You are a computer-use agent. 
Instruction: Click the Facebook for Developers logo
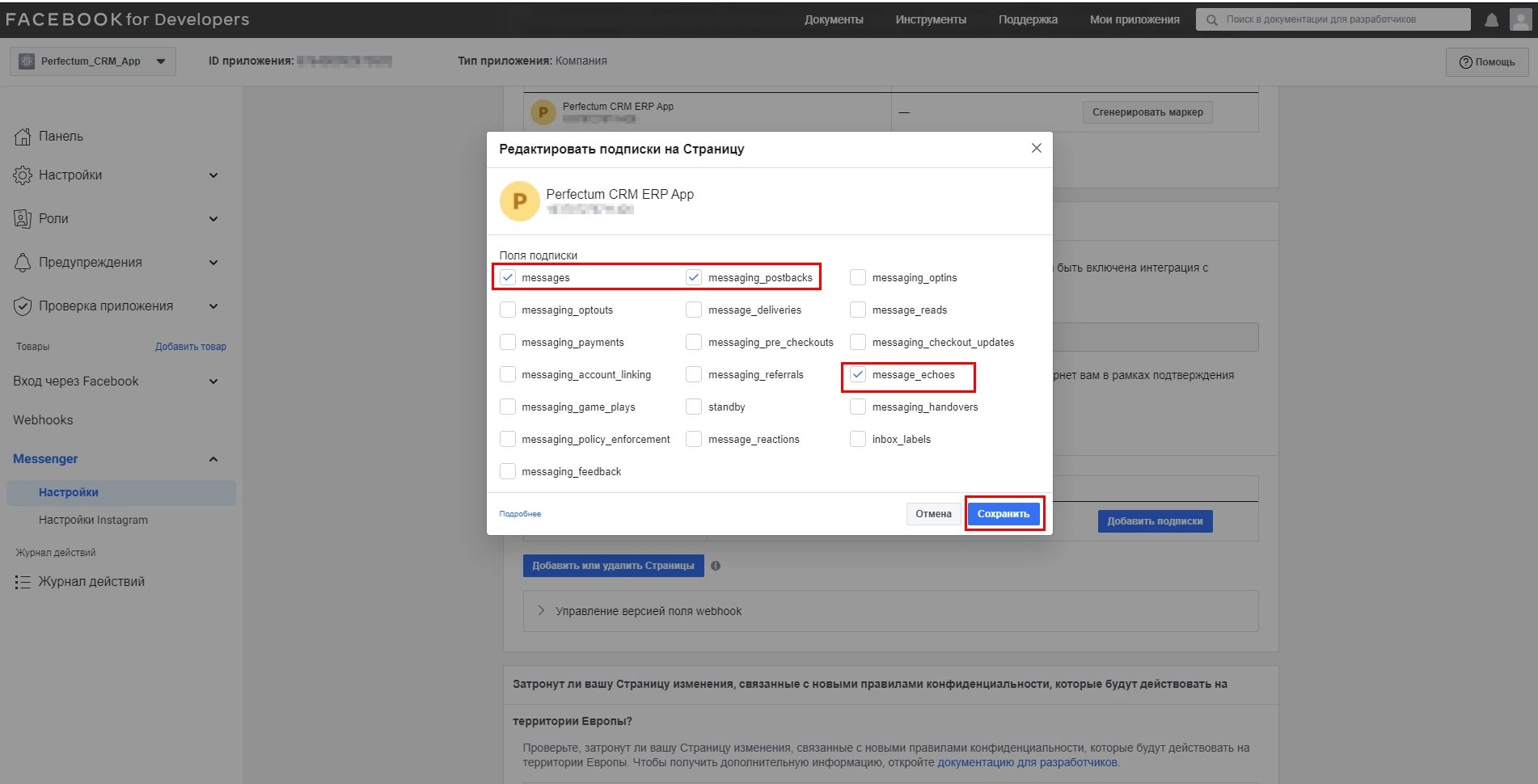click(x=127, y=19)
